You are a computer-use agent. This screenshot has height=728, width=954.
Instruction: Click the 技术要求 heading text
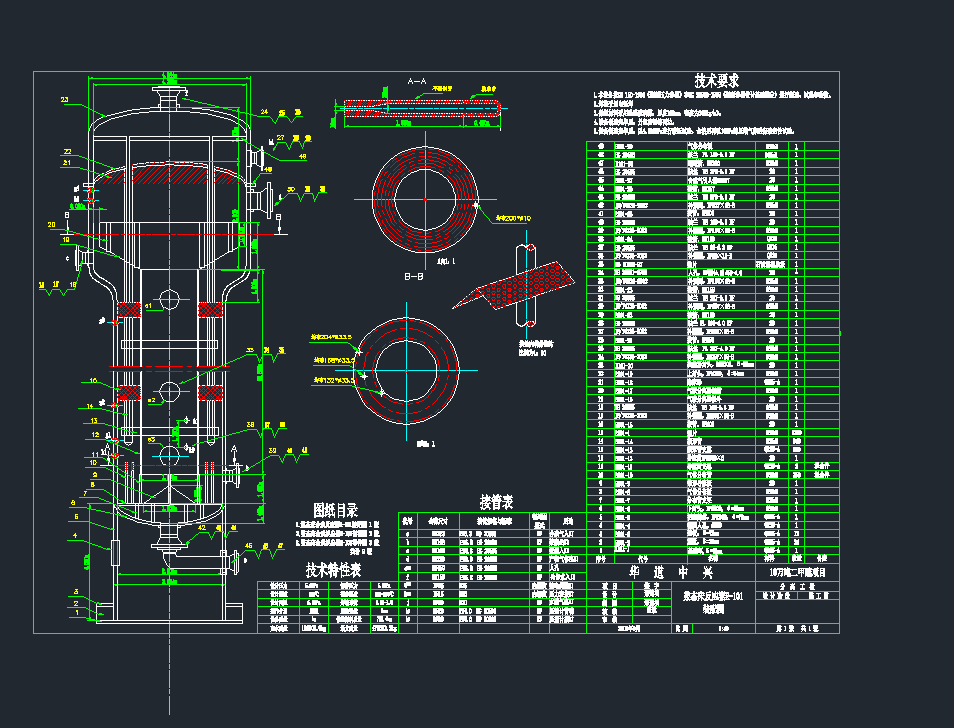[x=717, y=81]
